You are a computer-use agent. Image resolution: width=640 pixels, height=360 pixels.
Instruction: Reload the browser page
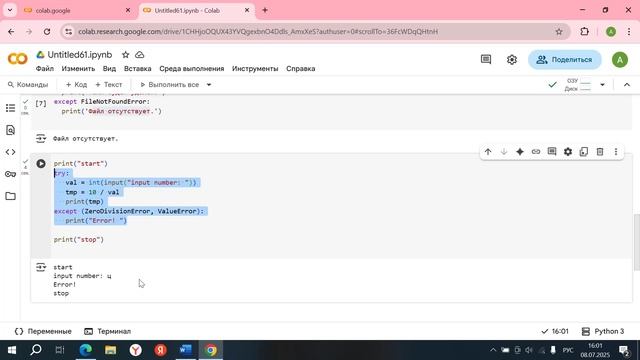point(47,31)
